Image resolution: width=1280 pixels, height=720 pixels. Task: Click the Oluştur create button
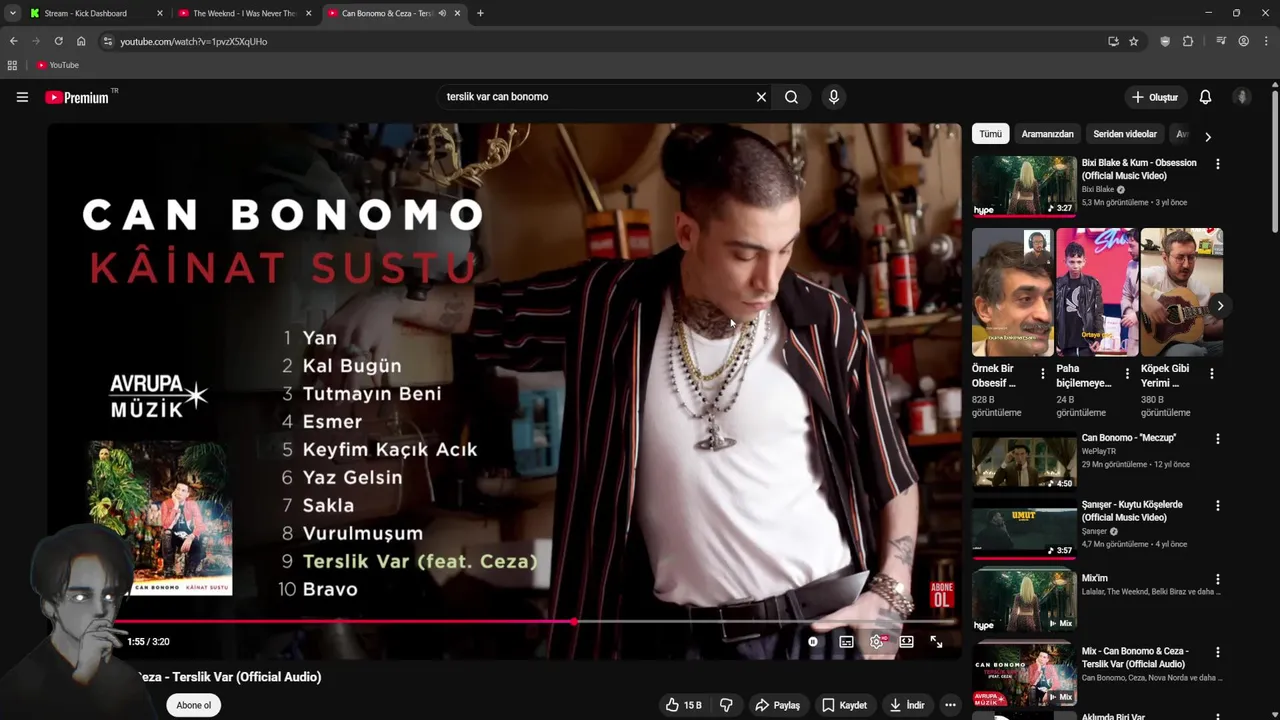pyautogui.click(x=1155, y=97)
